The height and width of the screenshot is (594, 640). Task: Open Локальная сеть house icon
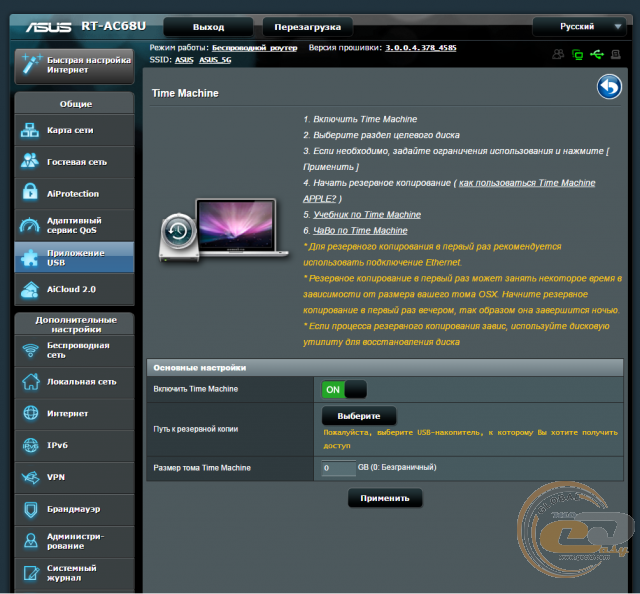[x=31, y=382]
